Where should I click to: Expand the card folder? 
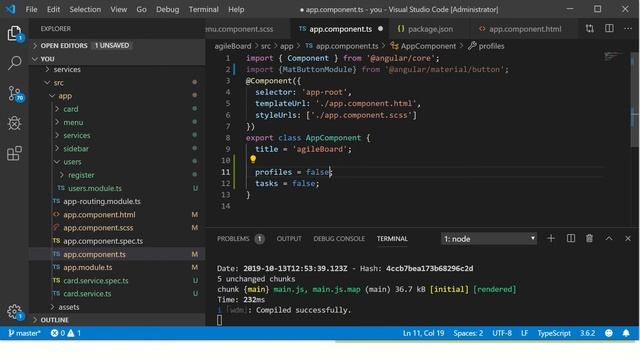(70, 109)
